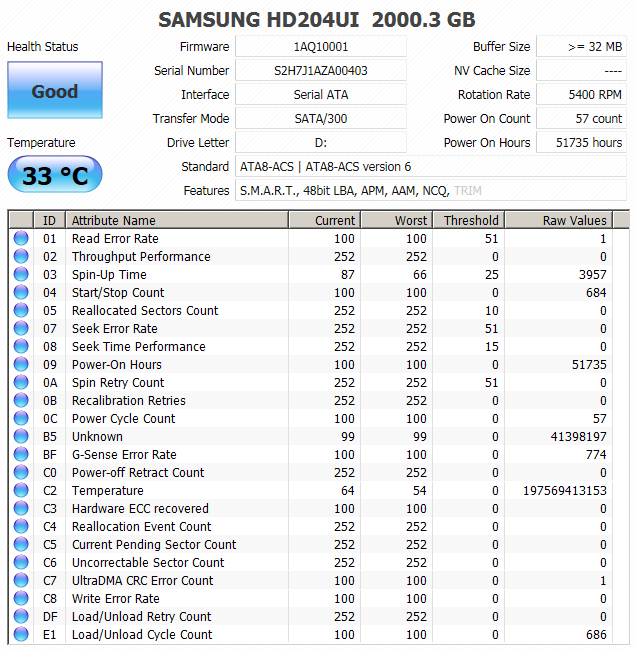636x650 pixels.
Task: Click status orb for Spin-Up Time
Action: tap(21, 274)
